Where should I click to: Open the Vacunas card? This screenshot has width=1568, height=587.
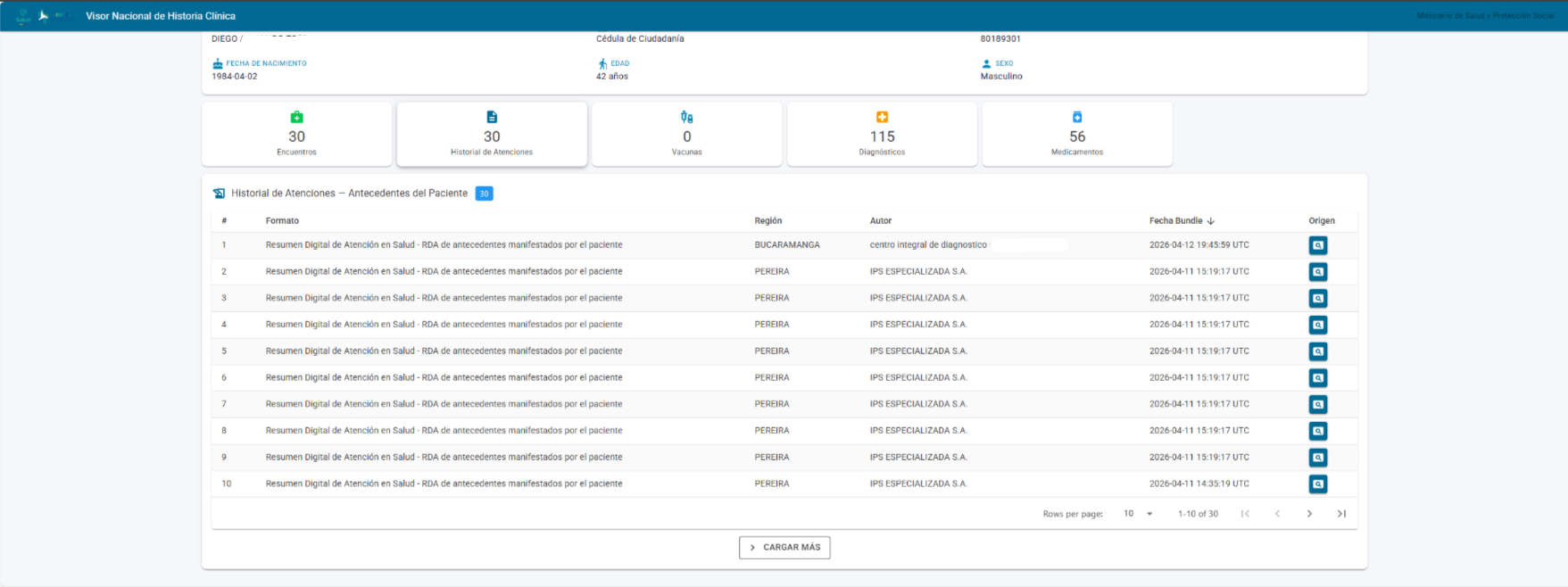(x=686, y=135)
